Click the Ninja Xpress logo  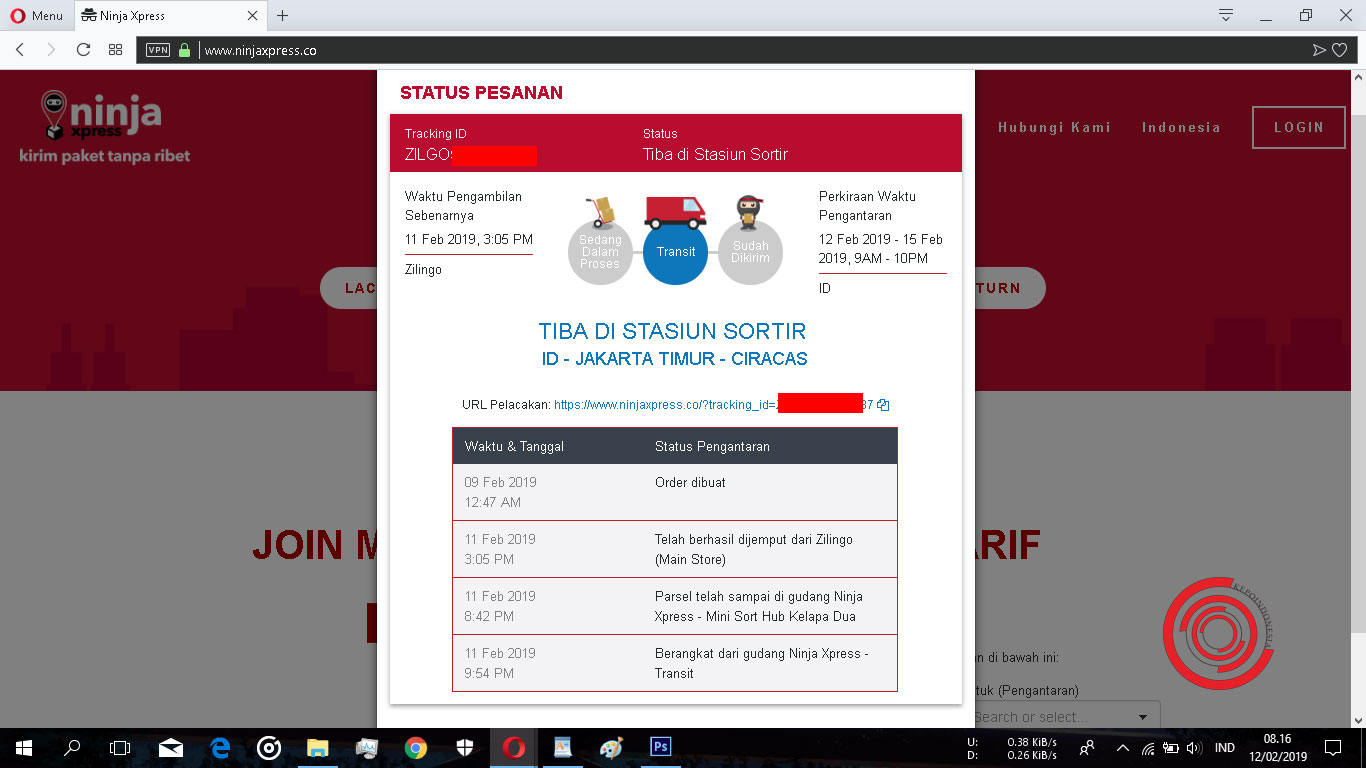pos(104,127)
